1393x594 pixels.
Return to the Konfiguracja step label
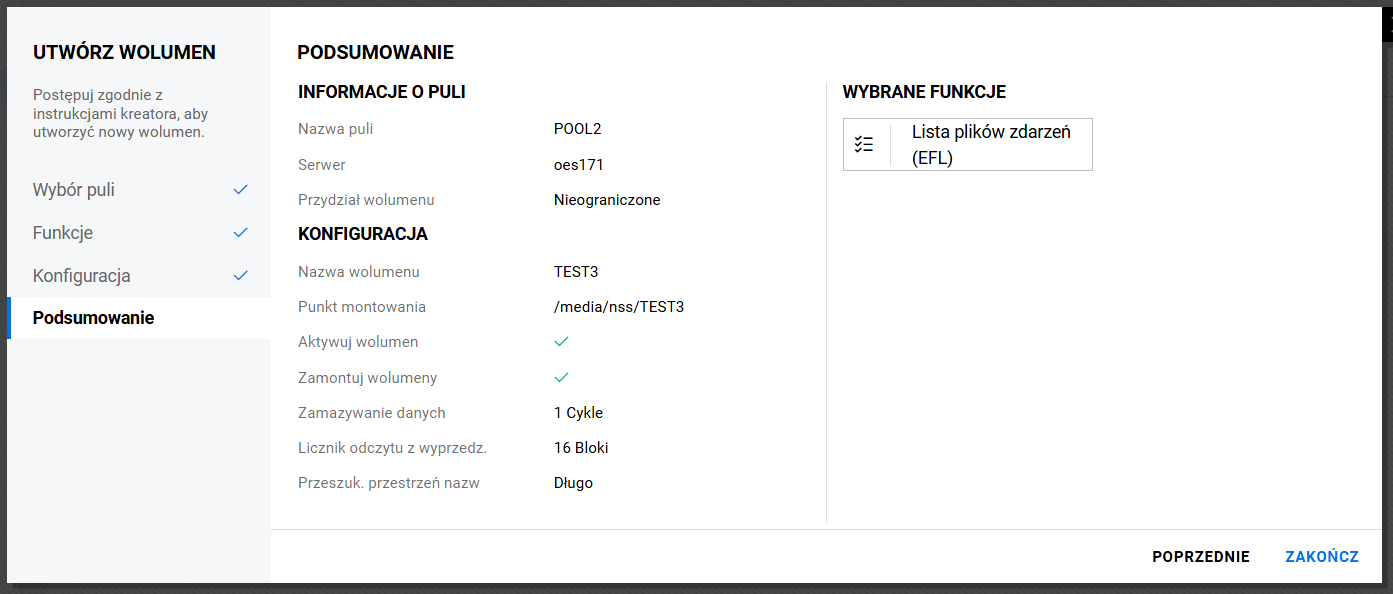(82, 276)
